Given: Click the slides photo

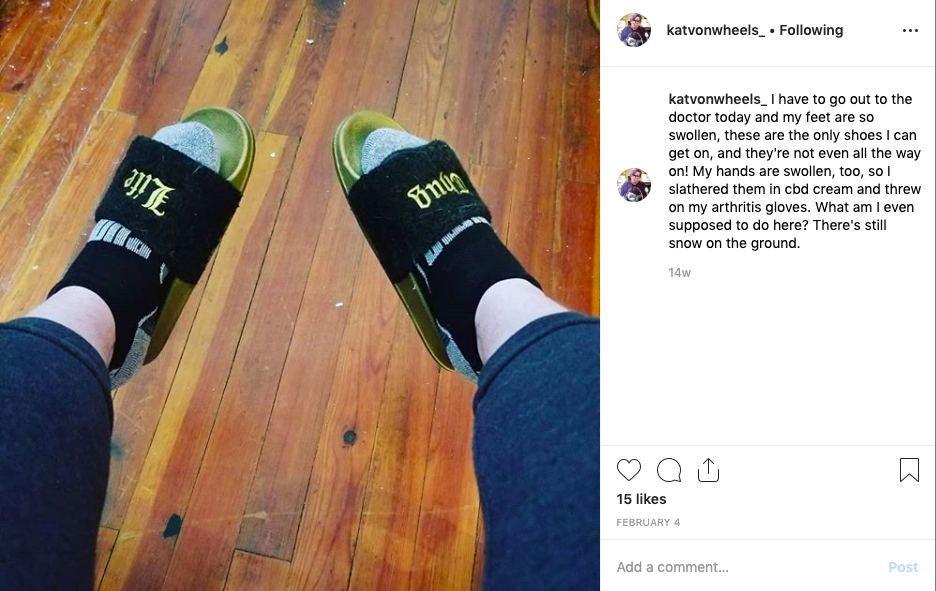Looking at the screenshot, I should pos(300,296).
